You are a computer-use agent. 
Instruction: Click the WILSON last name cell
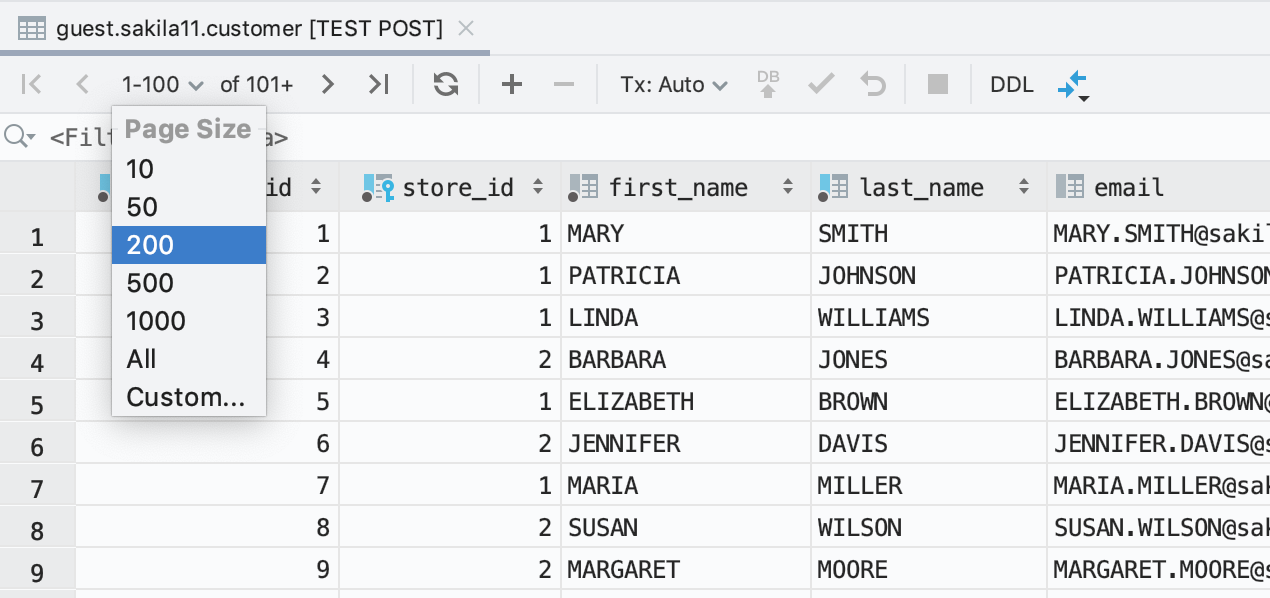[929, 528]
